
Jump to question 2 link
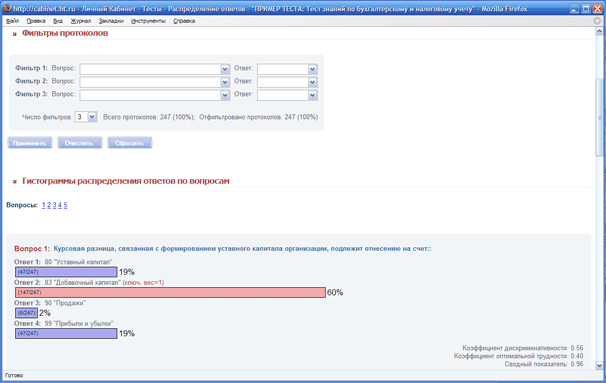click(49, 205)
